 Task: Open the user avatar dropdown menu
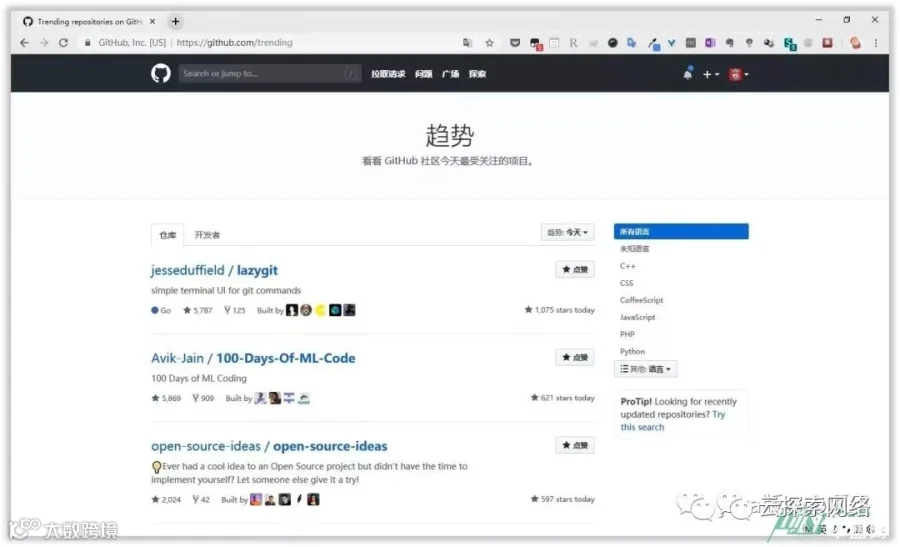pos(738,74)
